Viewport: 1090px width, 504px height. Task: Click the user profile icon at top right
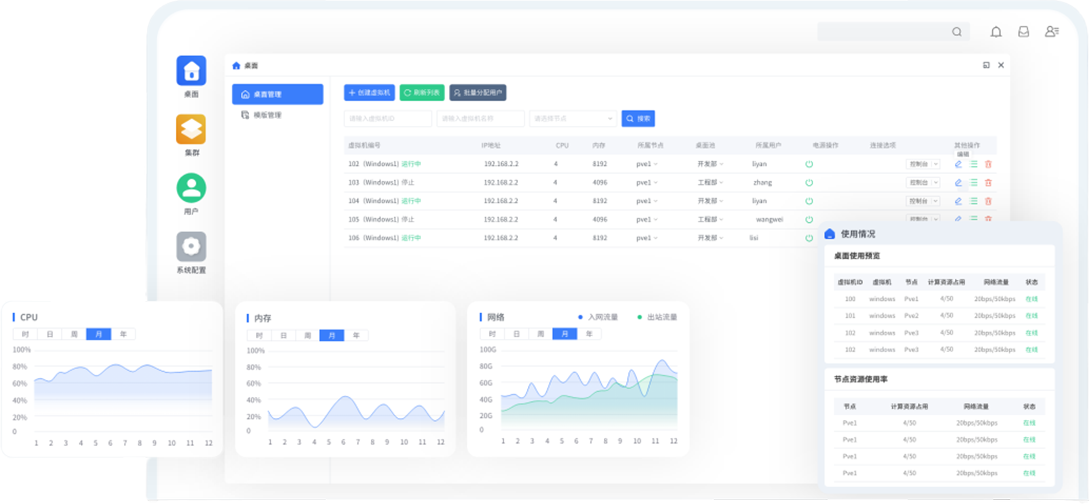click(1051, 32)
